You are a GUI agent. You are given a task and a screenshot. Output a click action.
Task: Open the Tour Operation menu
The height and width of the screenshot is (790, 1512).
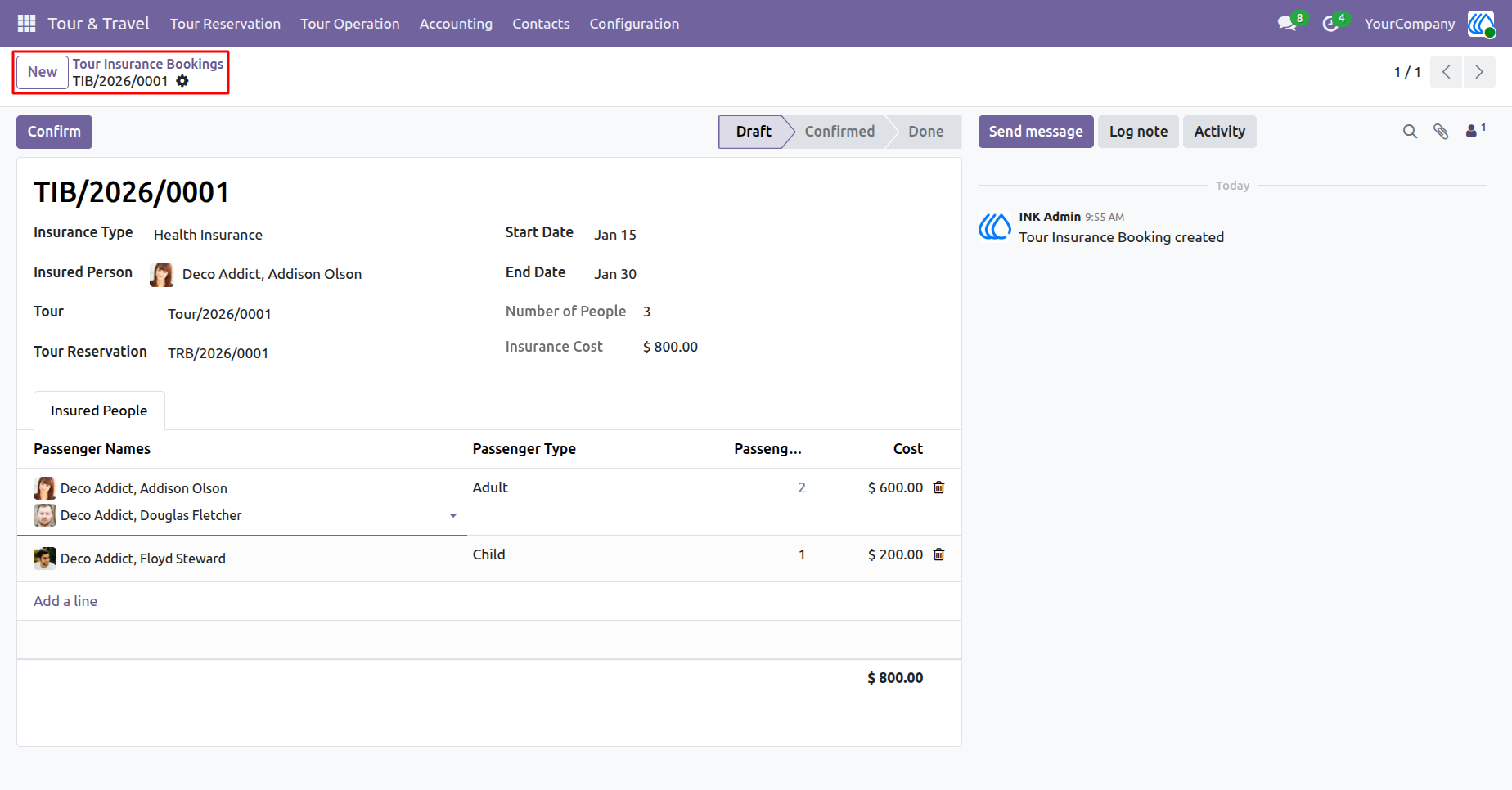(x=350, y=24)
